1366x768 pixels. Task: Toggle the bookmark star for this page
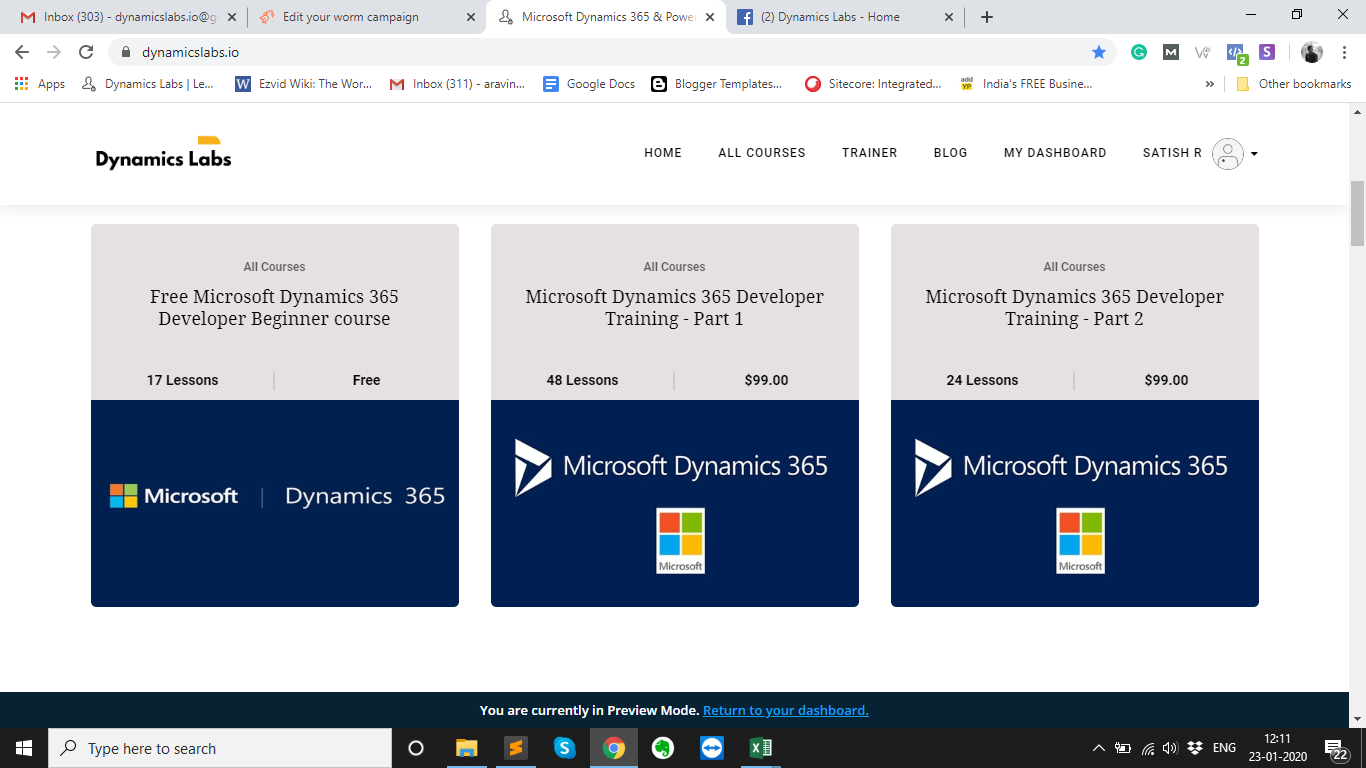click(1099, 51)
